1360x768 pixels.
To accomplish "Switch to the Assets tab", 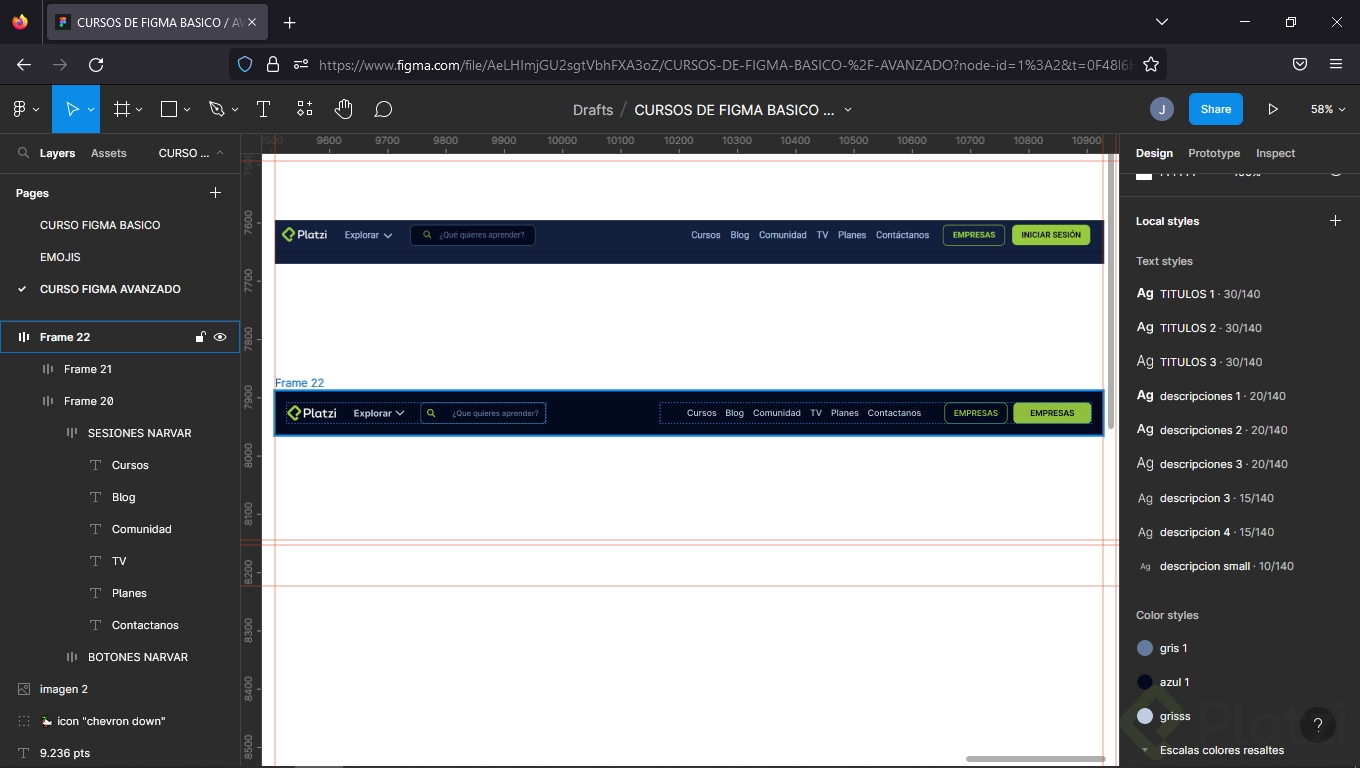I will tap(109, 153).
